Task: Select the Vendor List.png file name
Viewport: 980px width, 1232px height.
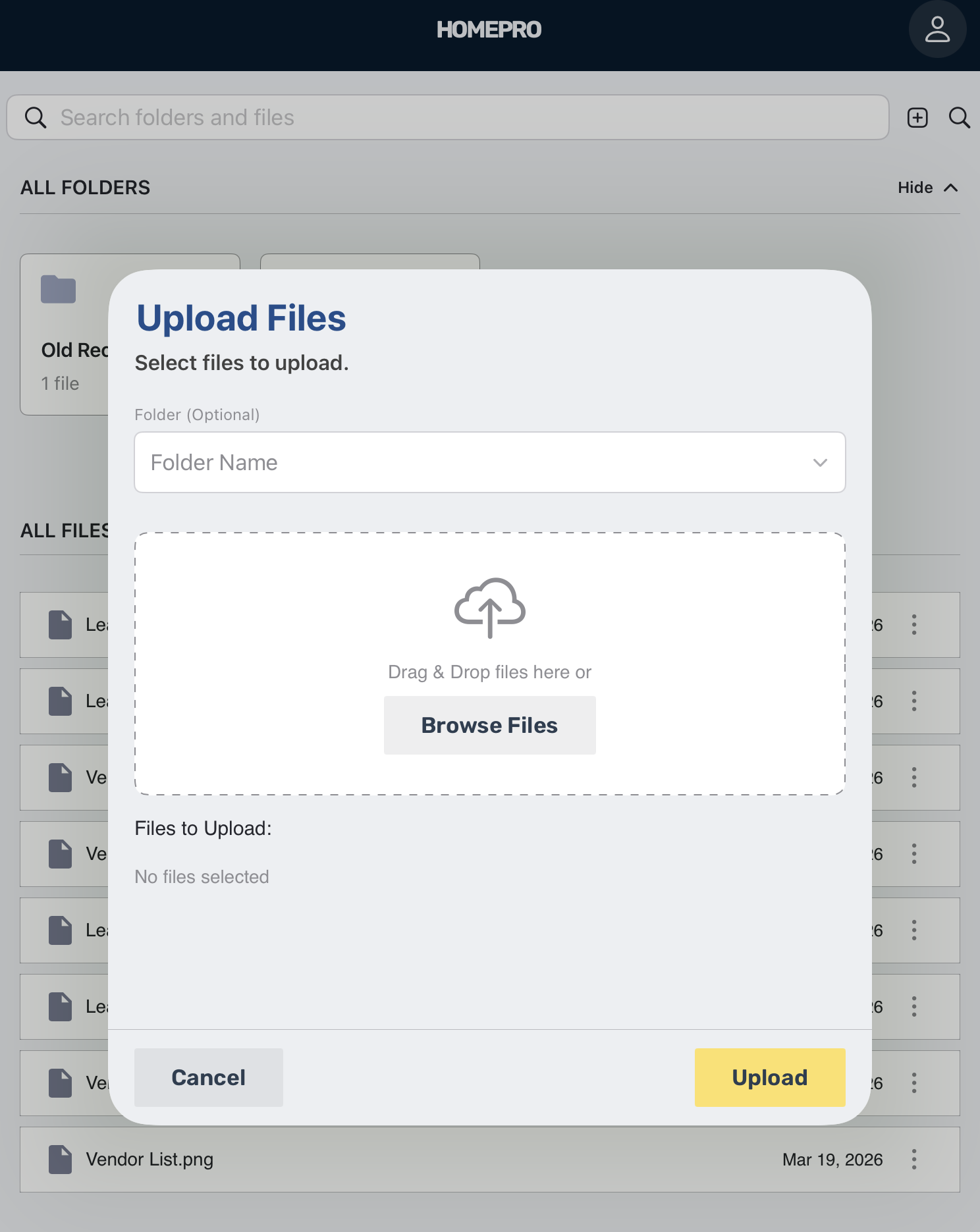Action: pyautogui.click(x=150, y=1159)
